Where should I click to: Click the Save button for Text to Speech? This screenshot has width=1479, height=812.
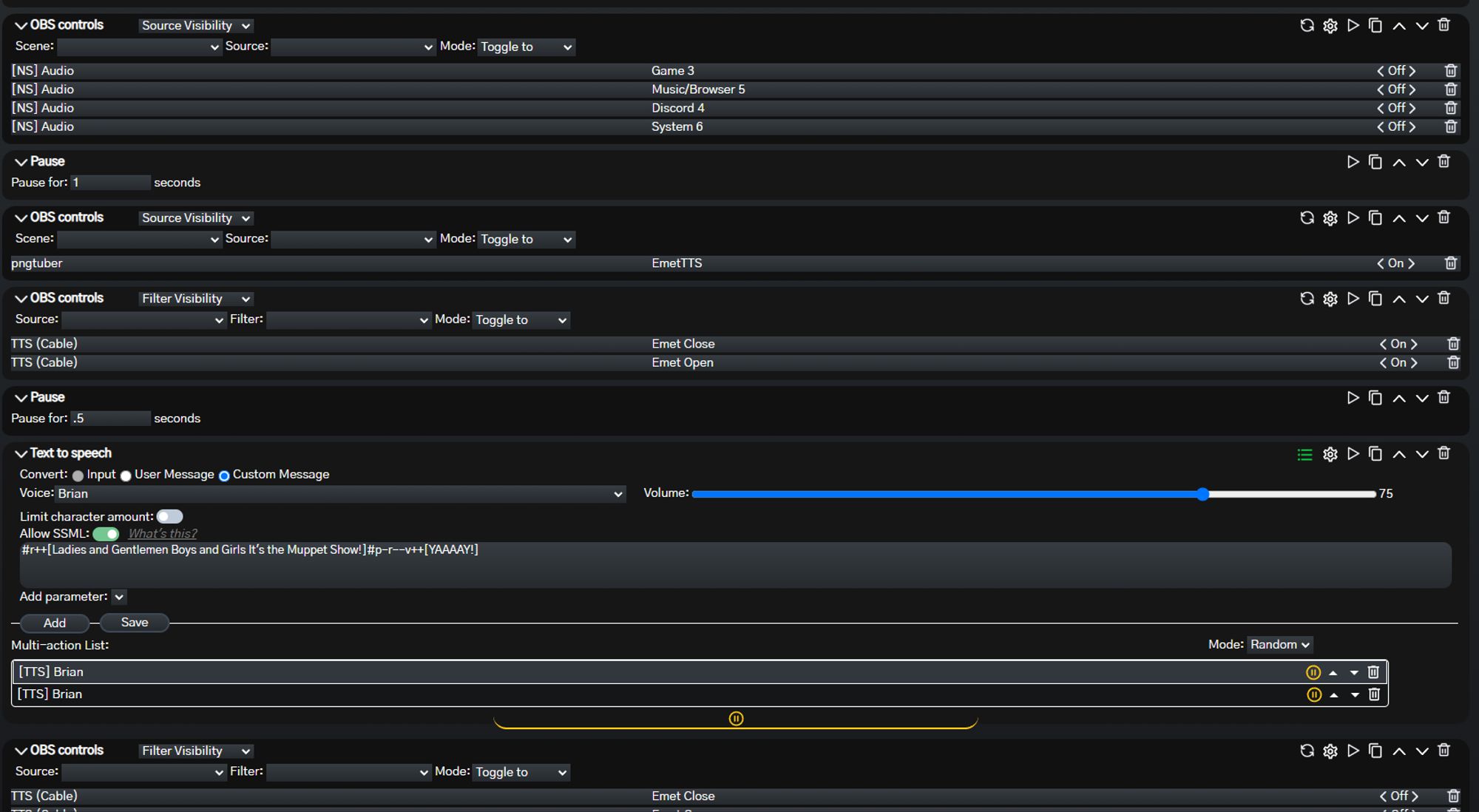click(x=133, y=622)
